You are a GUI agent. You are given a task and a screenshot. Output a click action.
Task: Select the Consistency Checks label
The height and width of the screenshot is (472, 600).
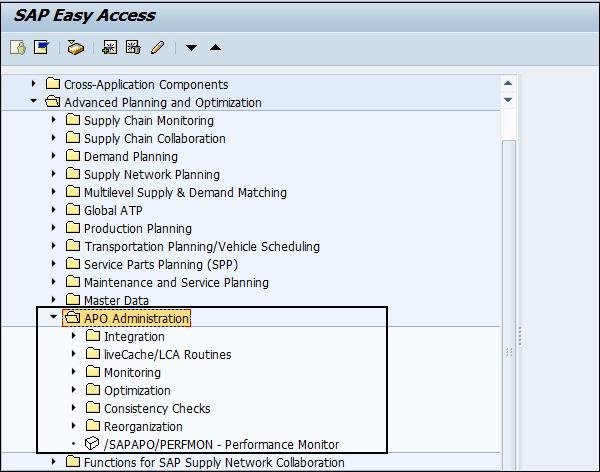157,408
